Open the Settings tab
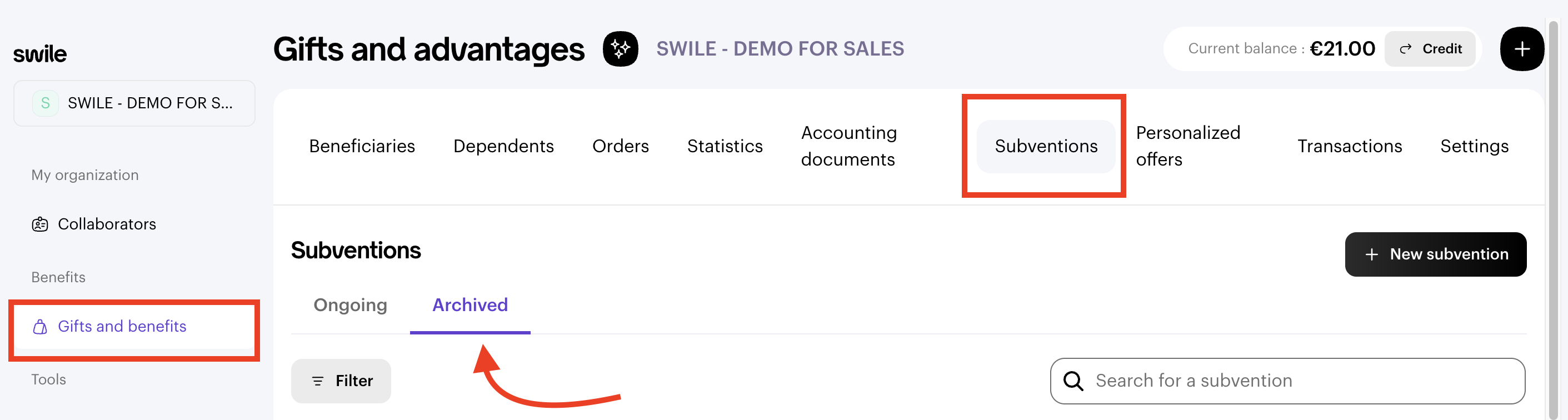The image size is (1568, 420). click(x=1474, y=146)
